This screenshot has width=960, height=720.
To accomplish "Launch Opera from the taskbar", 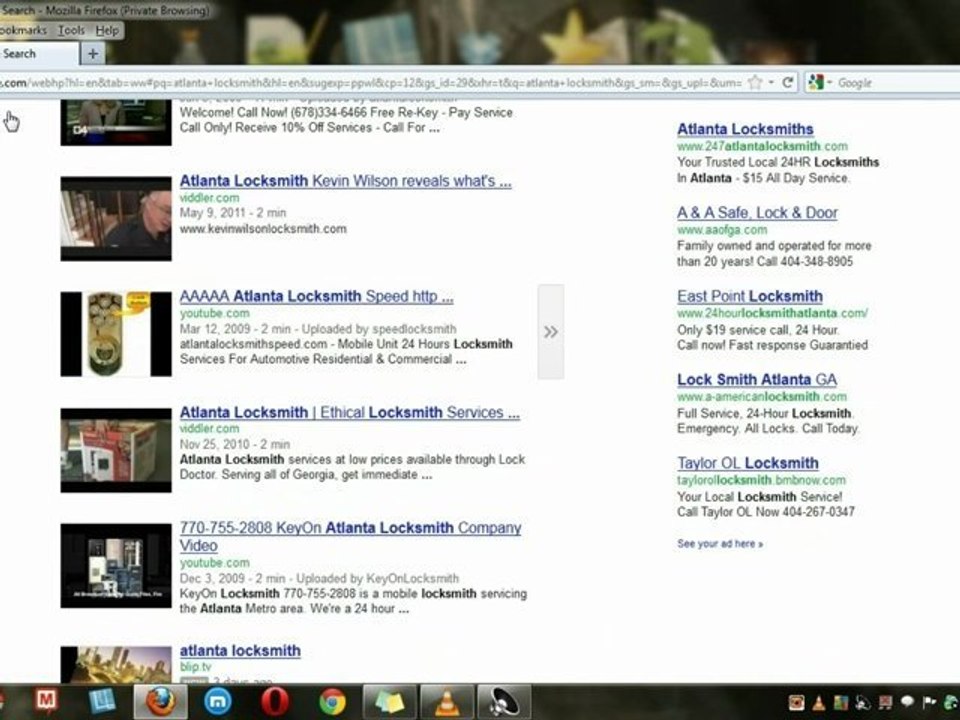I will [275, 702].
